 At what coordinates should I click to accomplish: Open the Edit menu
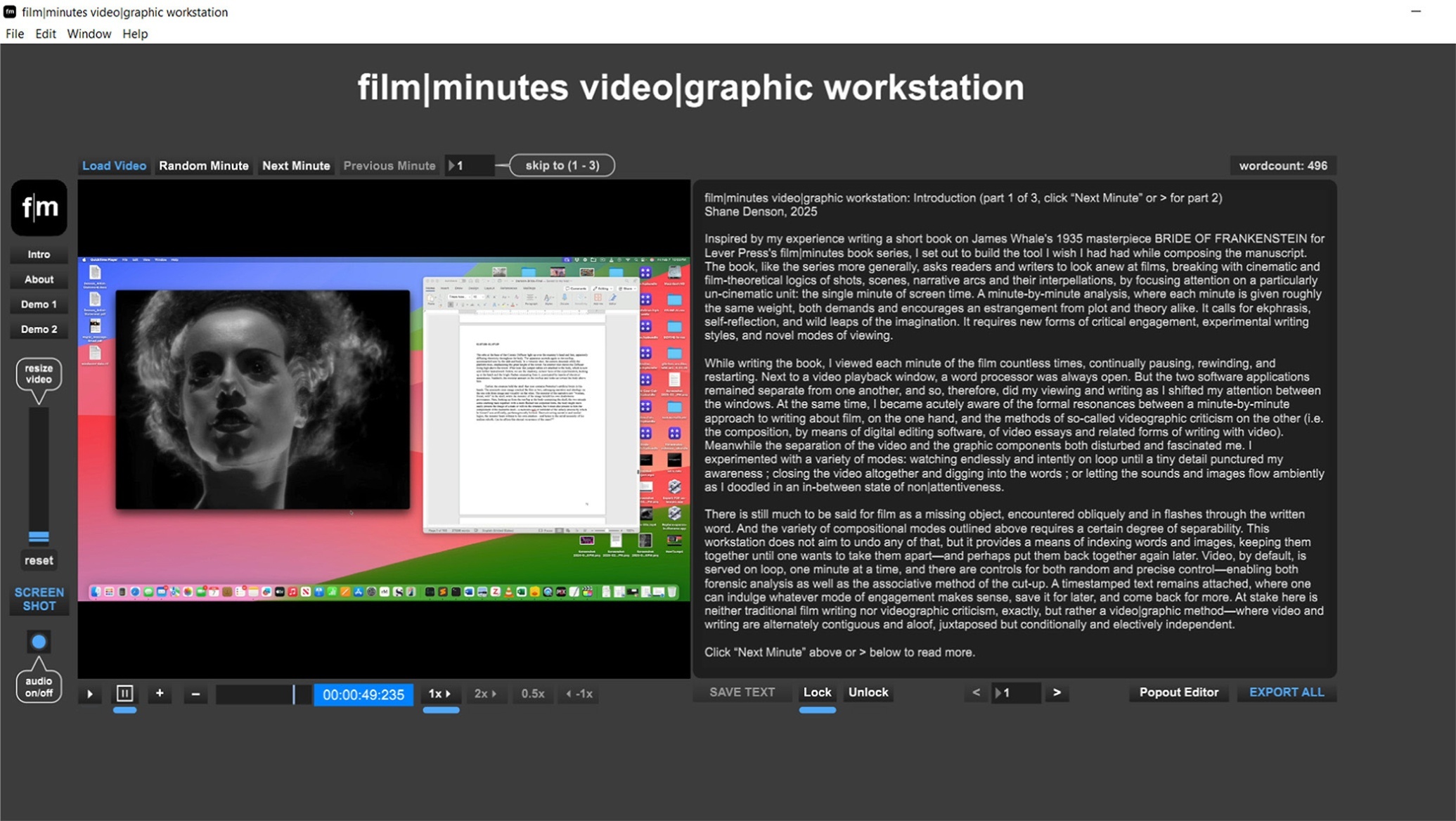pyautogui.click(x=46, y=34)
